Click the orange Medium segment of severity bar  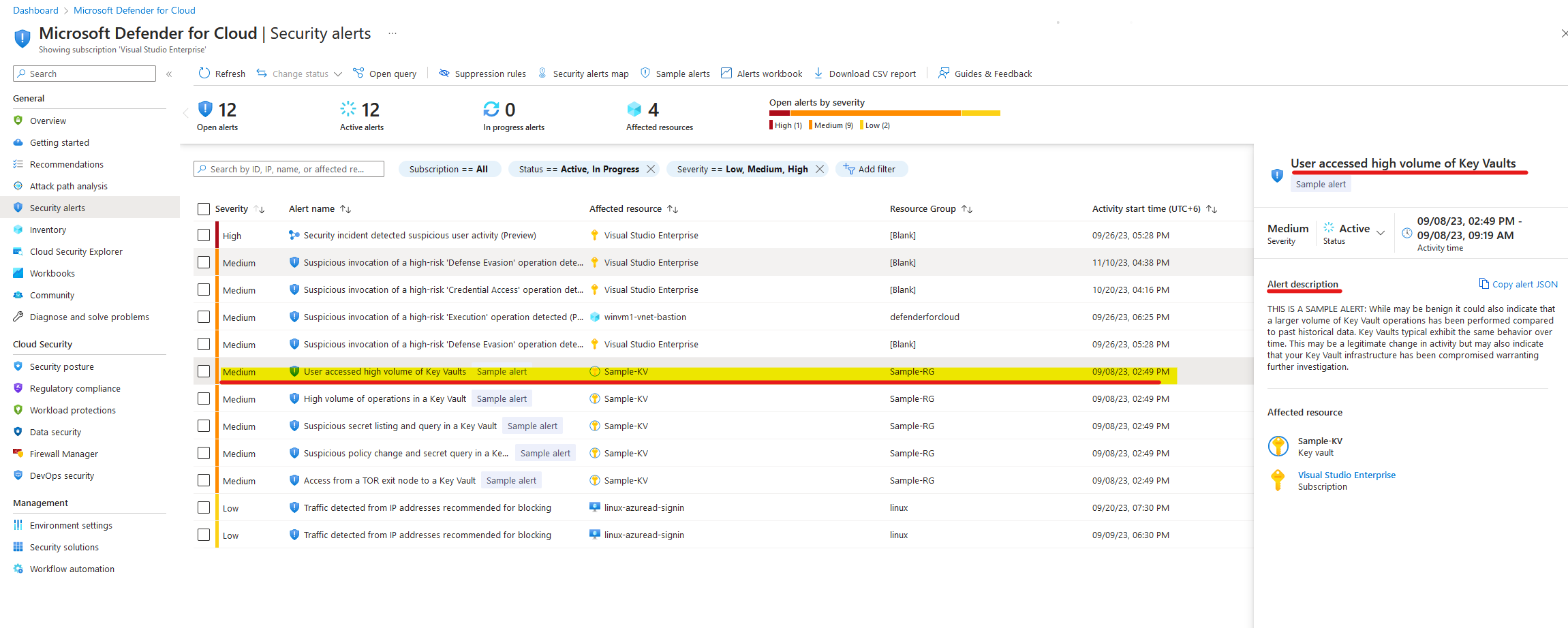(875, 113)
